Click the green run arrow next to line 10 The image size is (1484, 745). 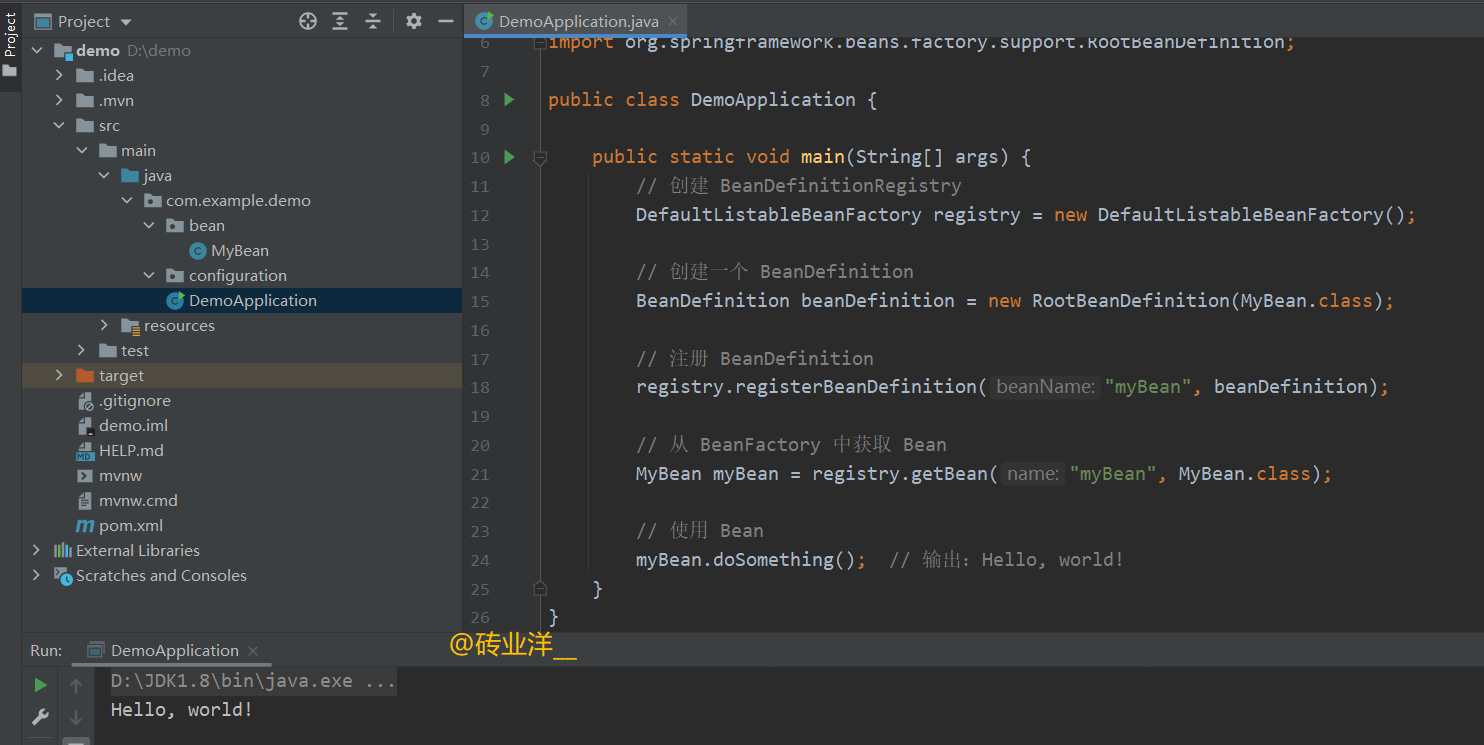pyautogui.click(x=508, y=156)
